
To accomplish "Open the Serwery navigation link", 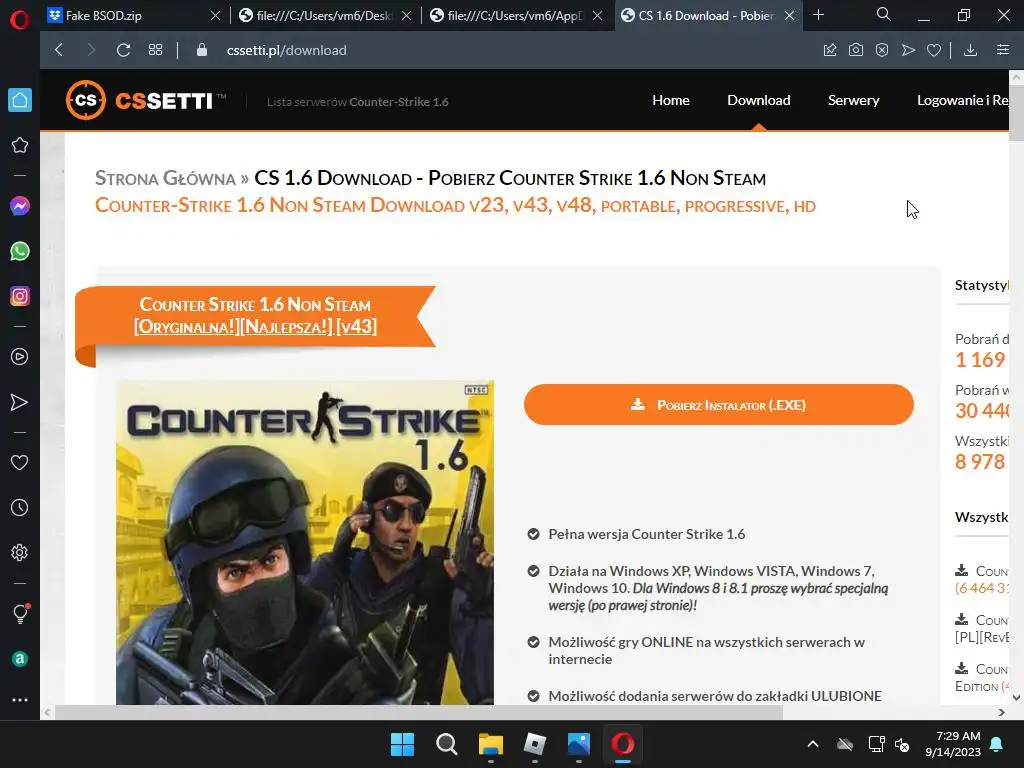I will click(x=854, y=100).
